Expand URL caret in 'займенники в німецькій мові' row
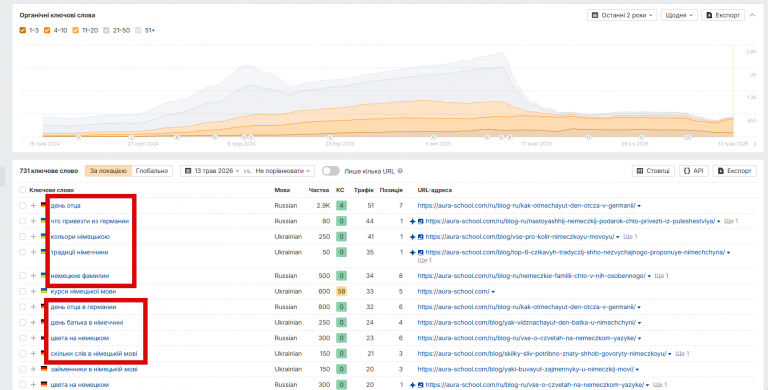Screen dimensions: 768x390 tap(637, 369)
